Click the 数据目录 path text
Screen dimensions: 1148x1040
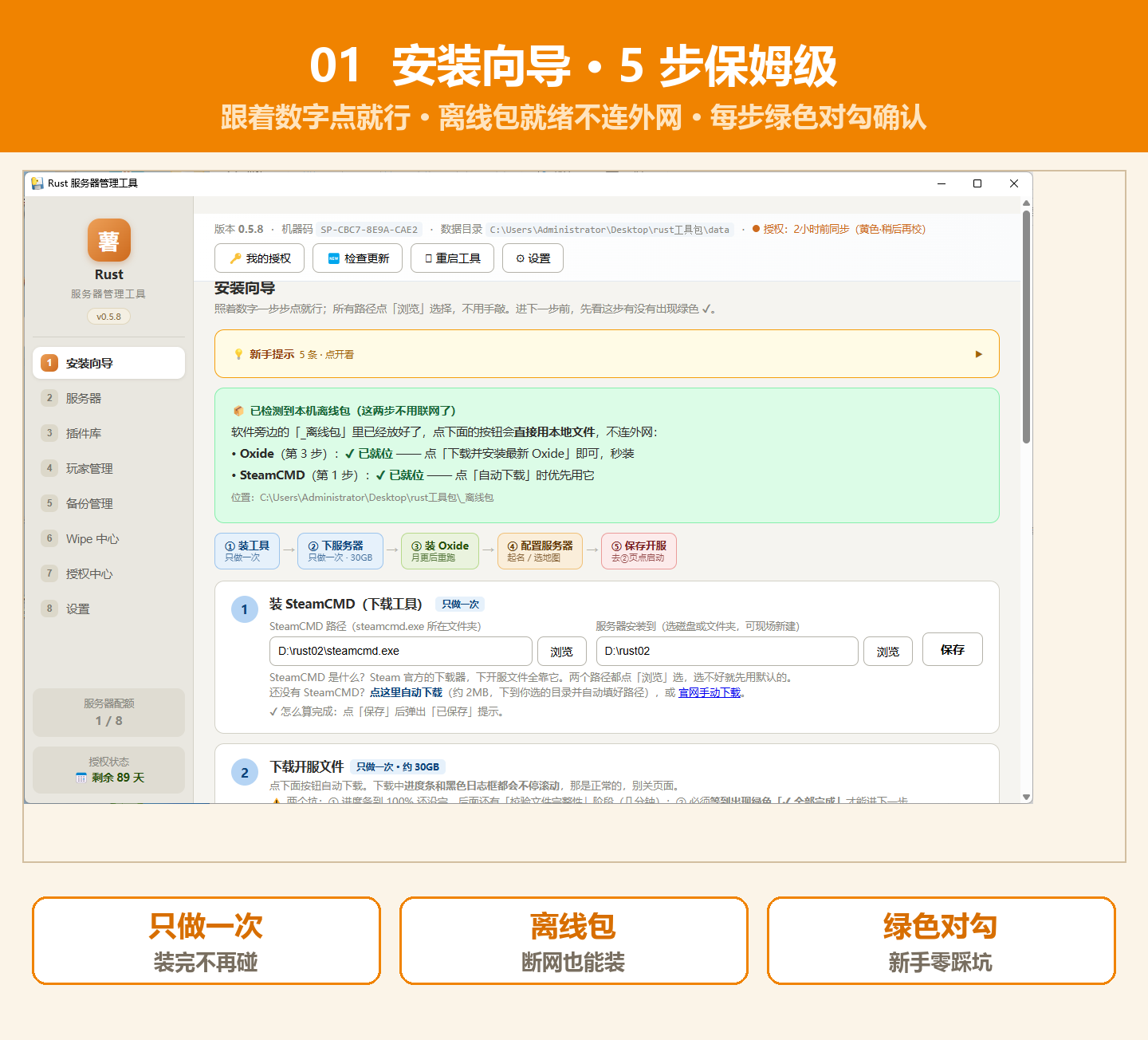pyautogui.click(x=610, y=230)
